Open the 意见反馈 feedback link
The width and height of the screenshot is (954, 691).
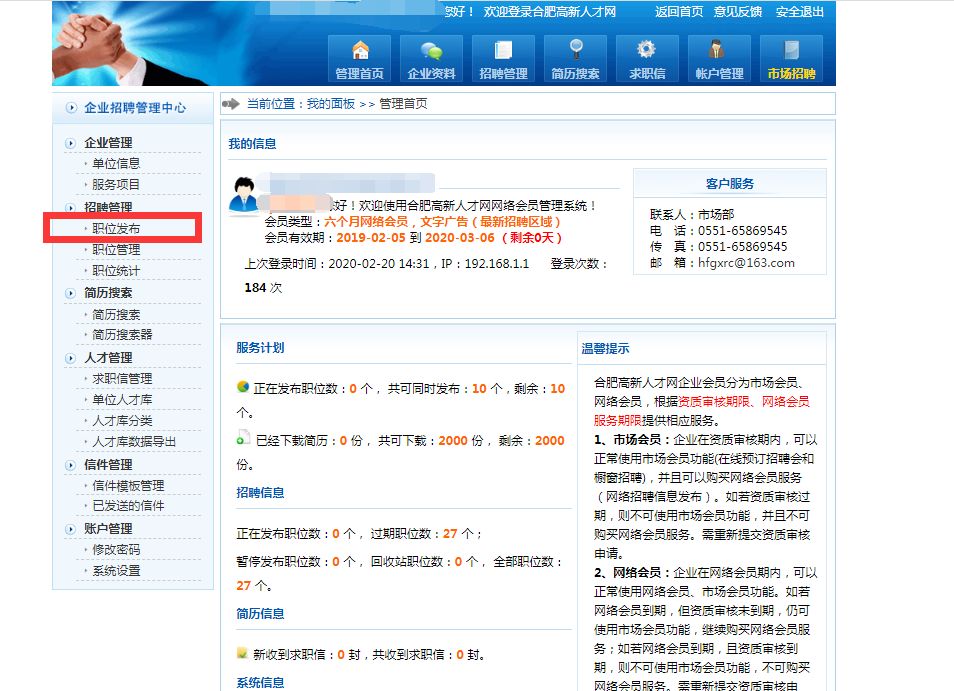click(x=738, y=12)
